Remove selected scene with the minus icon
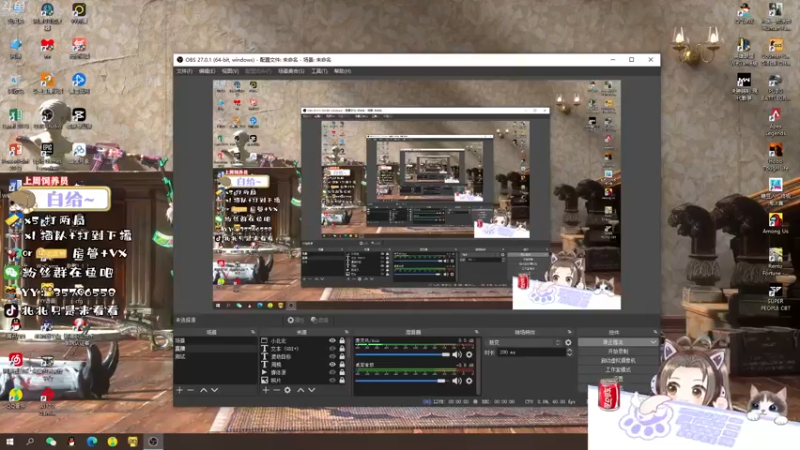This screenshot has width=800, height=450. [191, 390]
